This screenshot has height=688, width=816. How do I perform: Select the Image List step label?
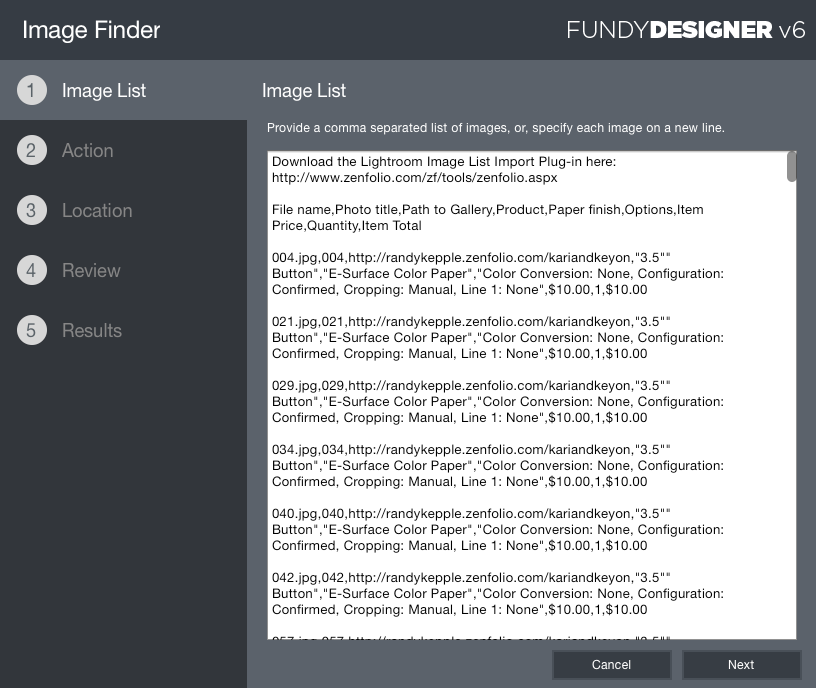pyautogui.click(x=104, y=91)
